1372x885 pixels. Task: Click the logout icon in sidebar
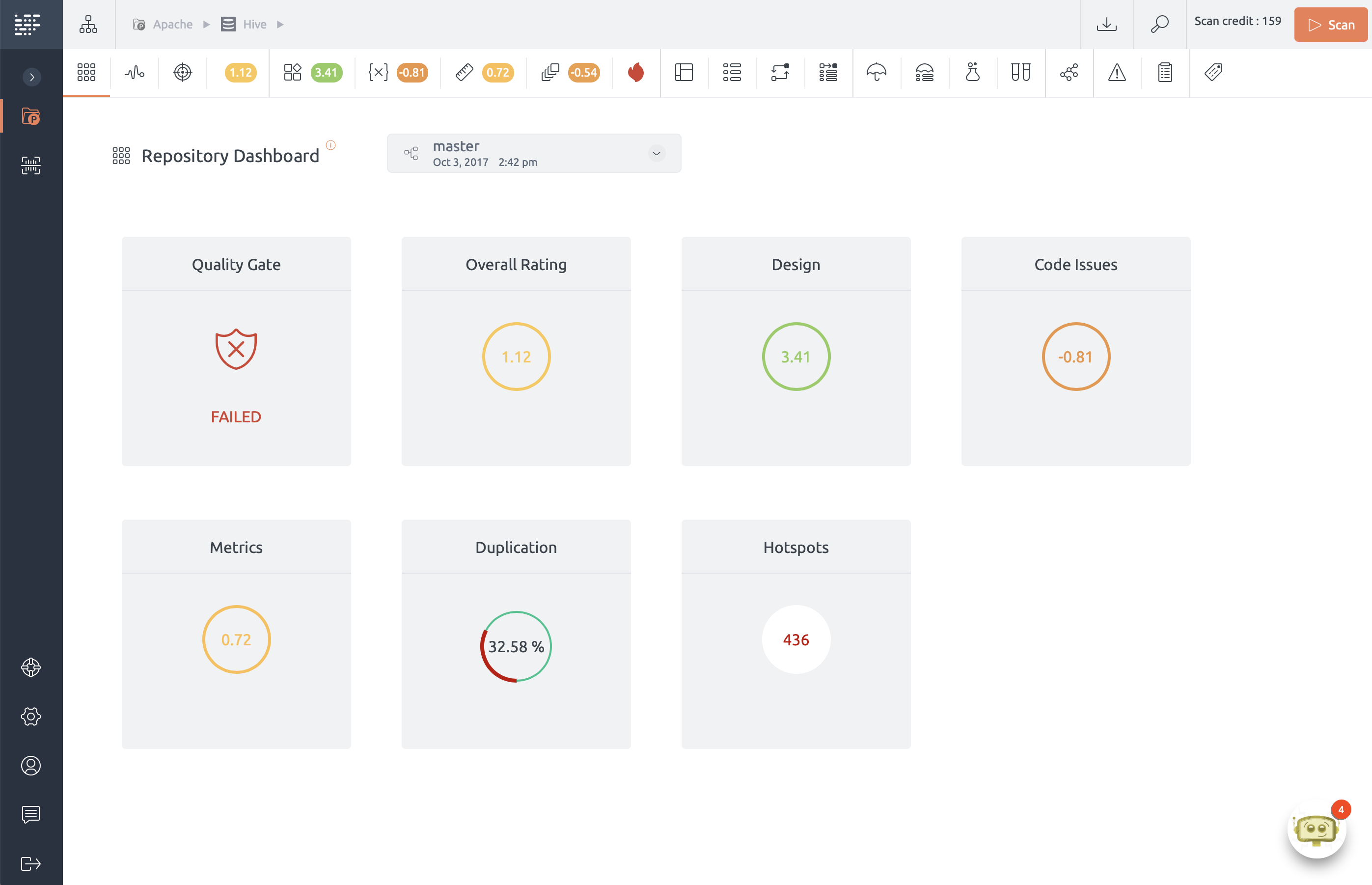click(x=30, y=863)
